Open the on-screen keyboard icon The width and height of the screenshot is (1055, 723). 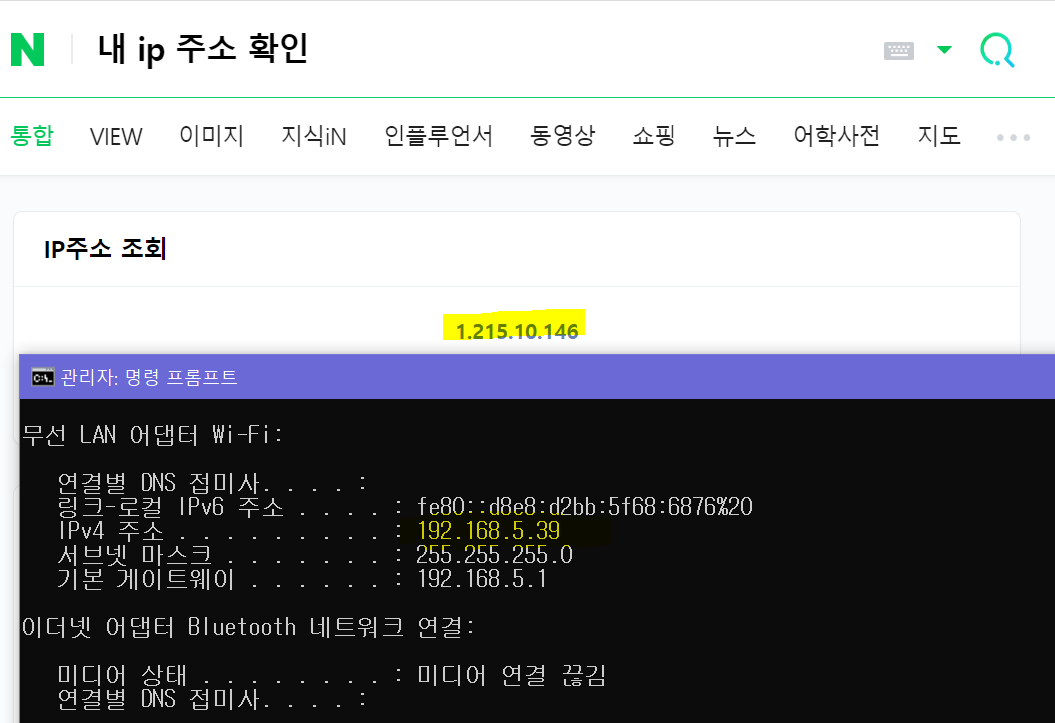898,50
